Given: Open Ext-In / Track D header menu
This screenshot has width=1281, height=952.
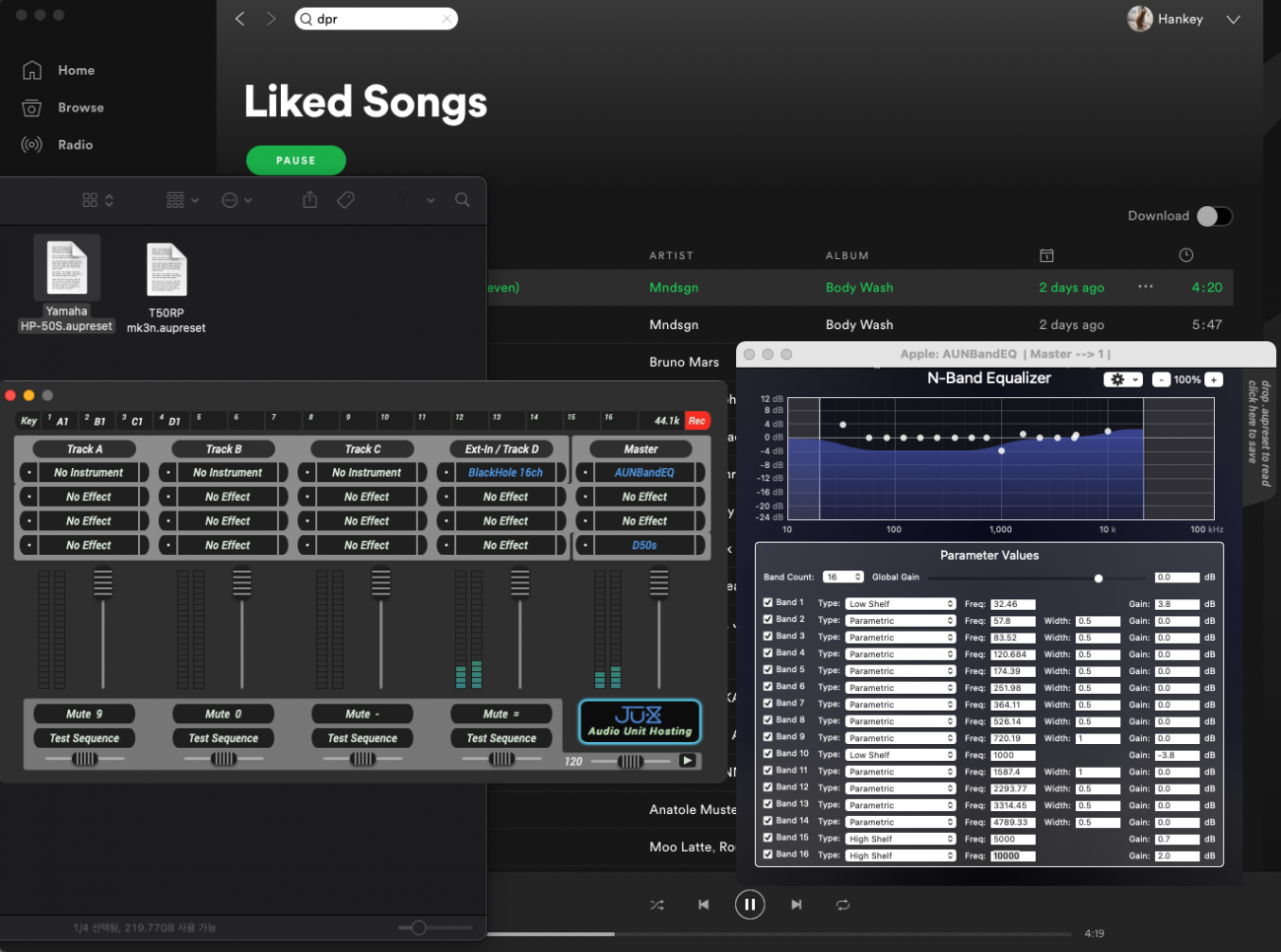Looking at the screenshot, I should click(502, 448).
